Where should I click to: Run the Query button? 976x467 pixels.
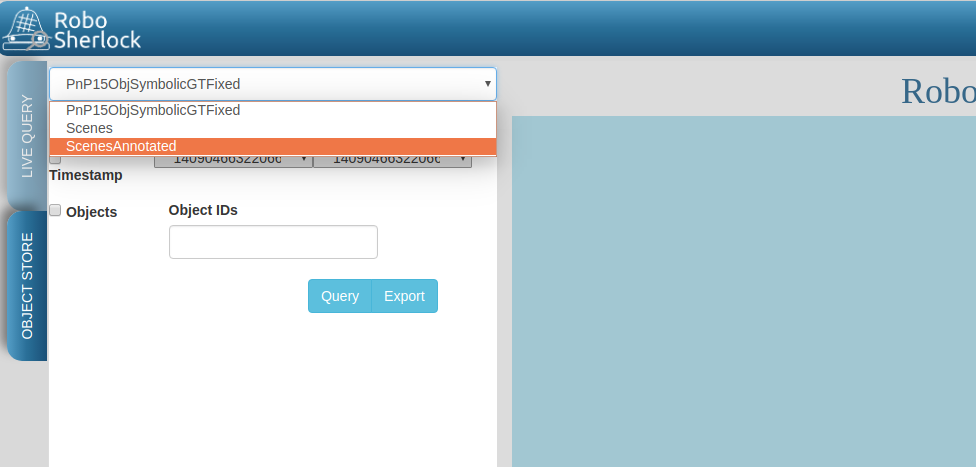340,296
